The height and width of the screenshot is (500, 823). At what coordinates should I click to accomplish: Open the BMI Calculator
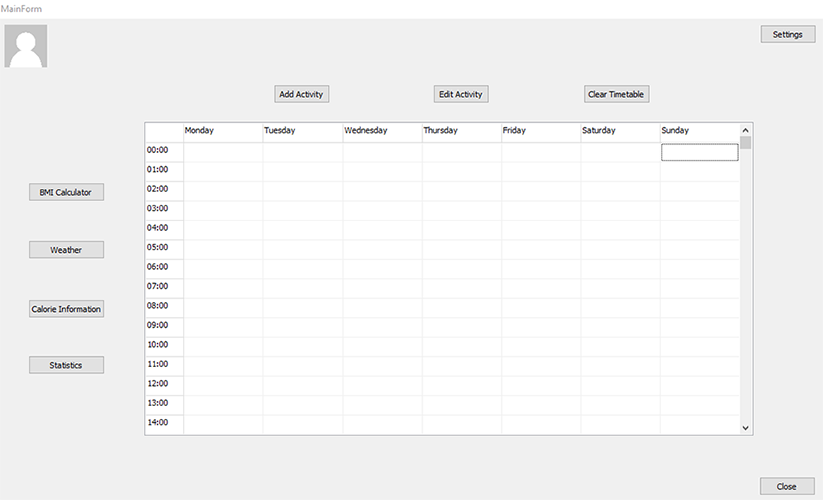pyautogui.click(x=66, y=192)
